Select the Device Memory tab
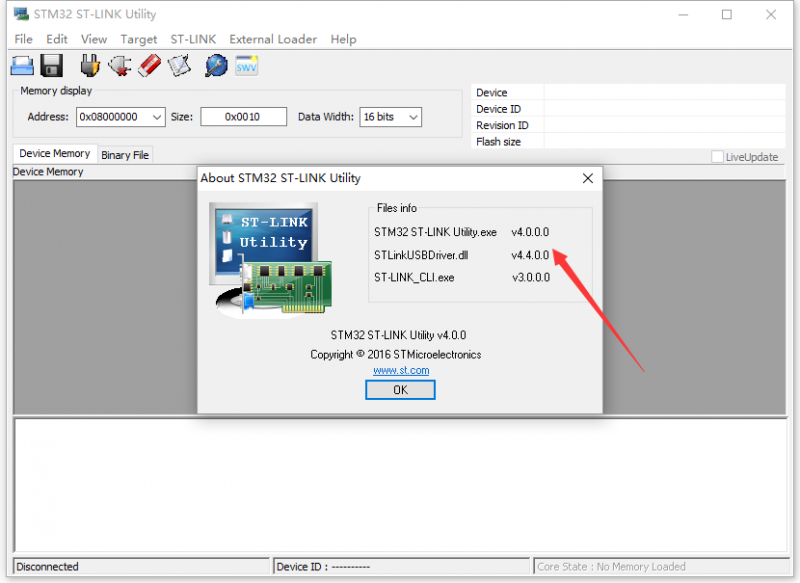This screenshot has height=583, width=800. pos(54,154)
